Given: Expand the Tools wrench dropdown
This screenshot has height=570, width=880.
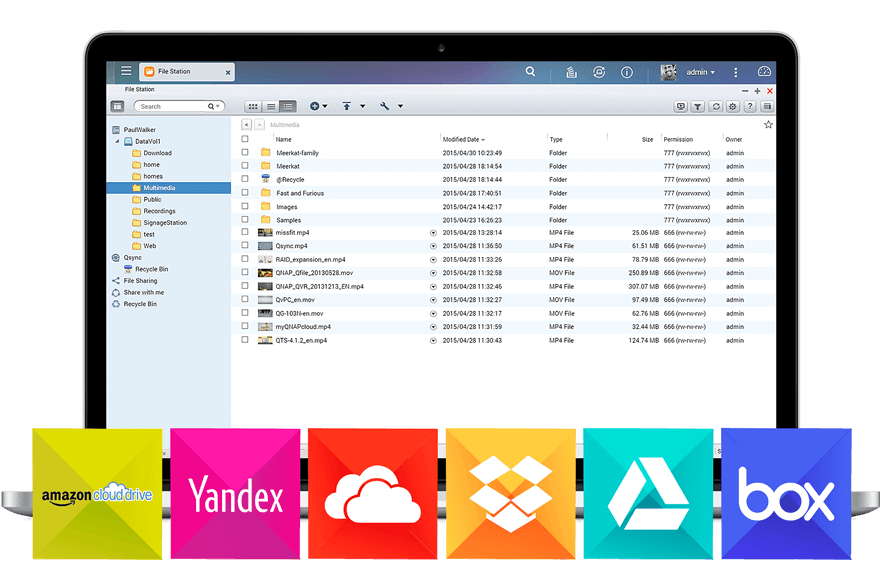Looking at the screenshot, I should (x=389, y=106).
